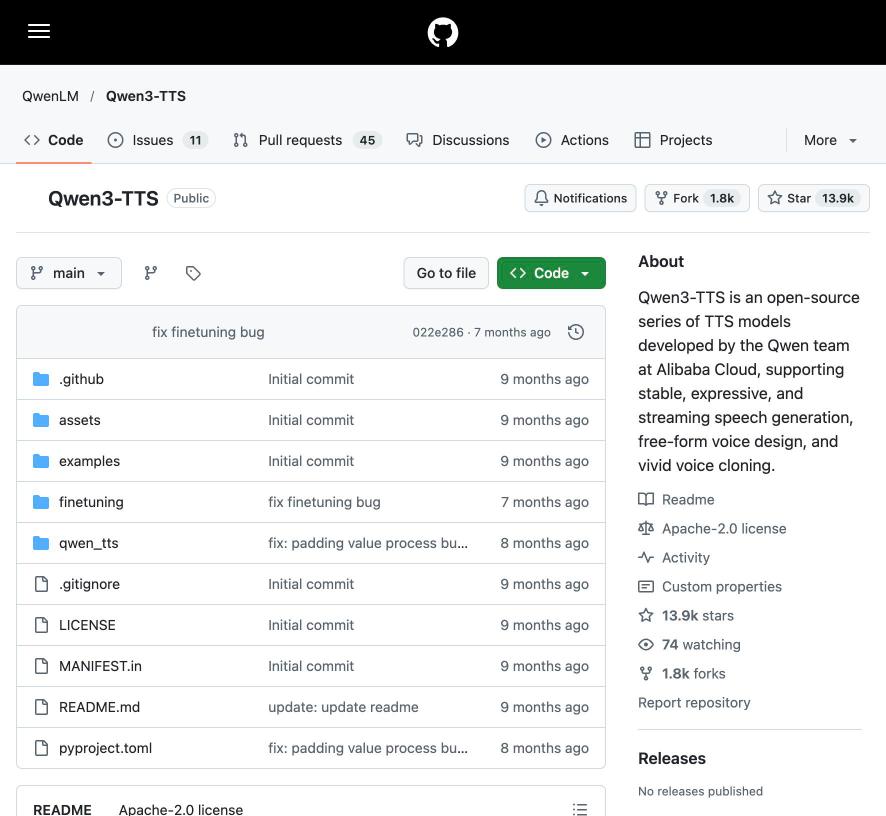Open the Qwen3-TTS breadcrumb link
Viewport: 886px width, 816px height.
click(146, 96)
